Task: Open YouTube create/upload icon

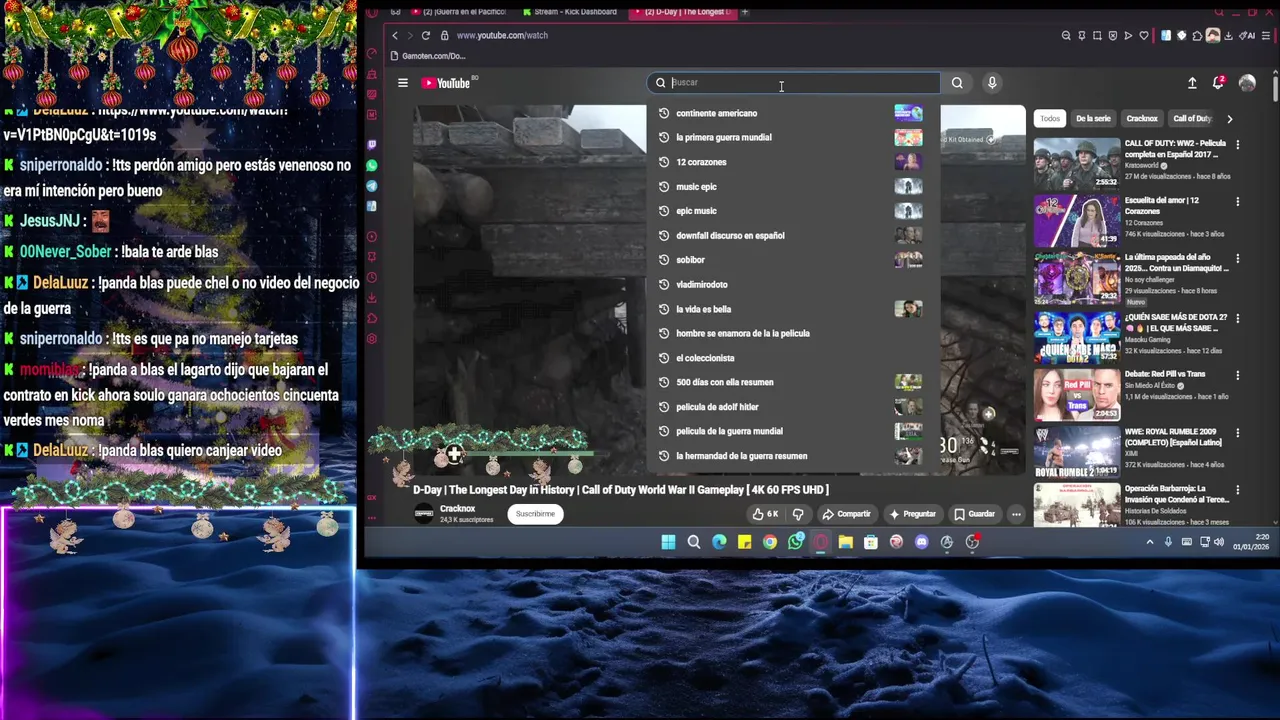Action: [x=1192, y=83]
